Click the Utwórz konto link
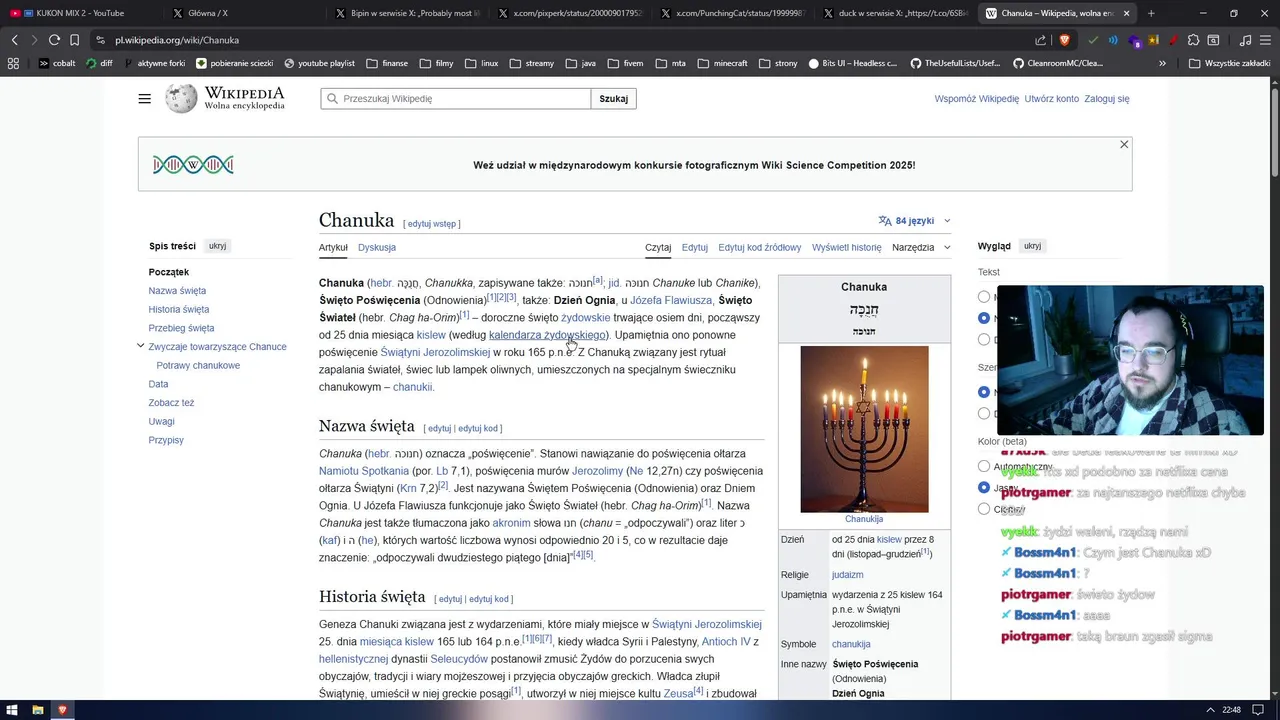1280x720 pixels. 1052,99
